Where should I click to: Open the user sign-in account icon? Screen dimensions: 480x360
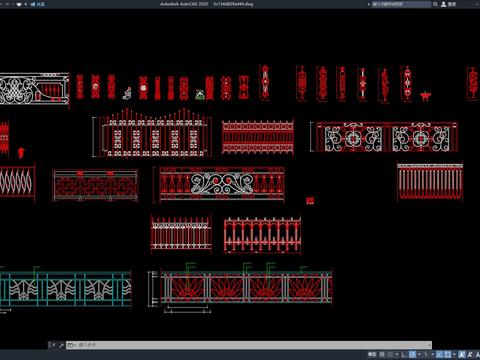(444, 4)
